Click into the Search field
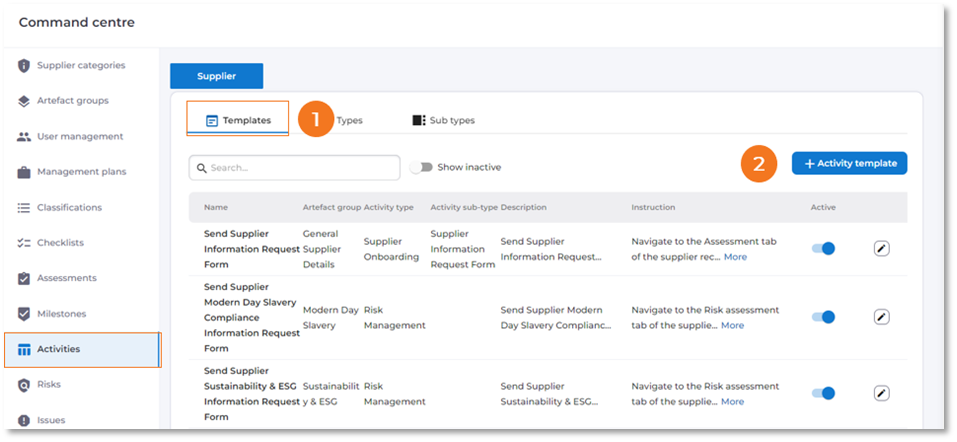Screen dimensions: 957x442 click(300, 167)
